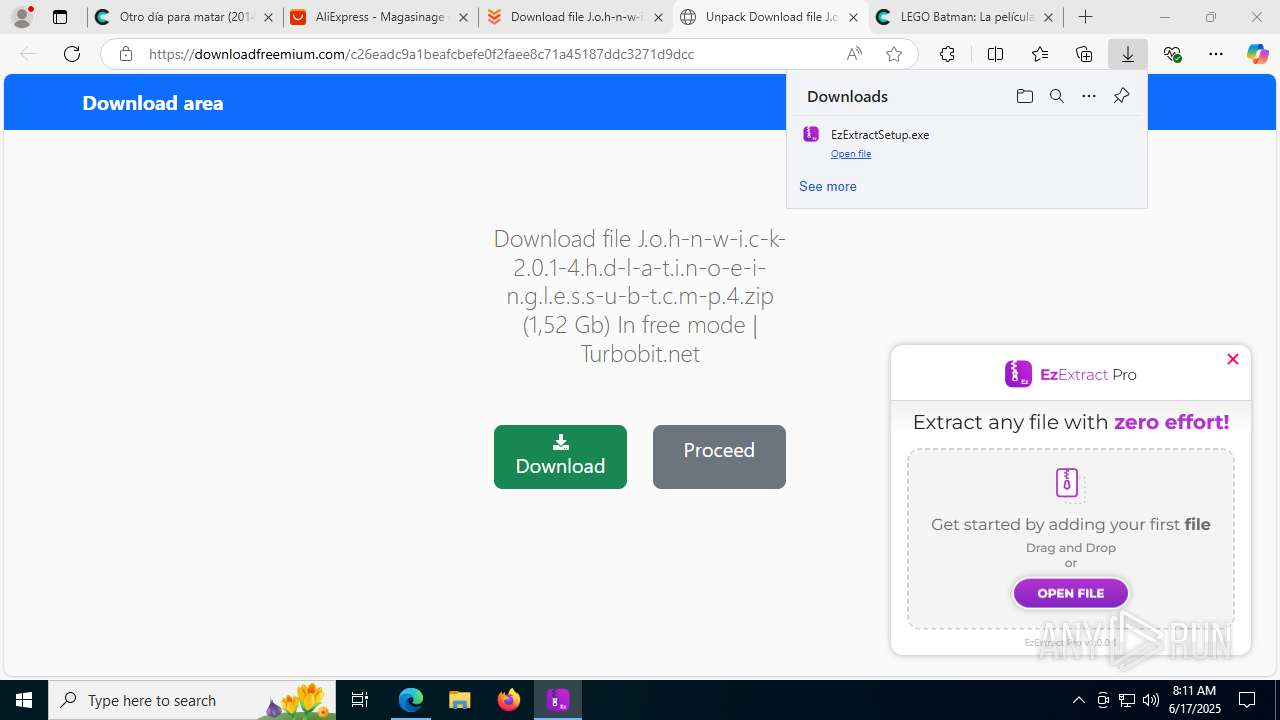Open the network tray icon
The height and width of the screenshot is (720, 1280).
click(x=1127, y=700)
